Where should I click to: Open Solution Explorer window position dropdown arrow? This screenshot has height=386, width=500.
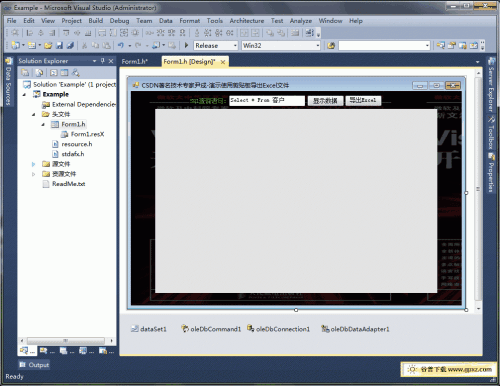[x=94, y=61]
